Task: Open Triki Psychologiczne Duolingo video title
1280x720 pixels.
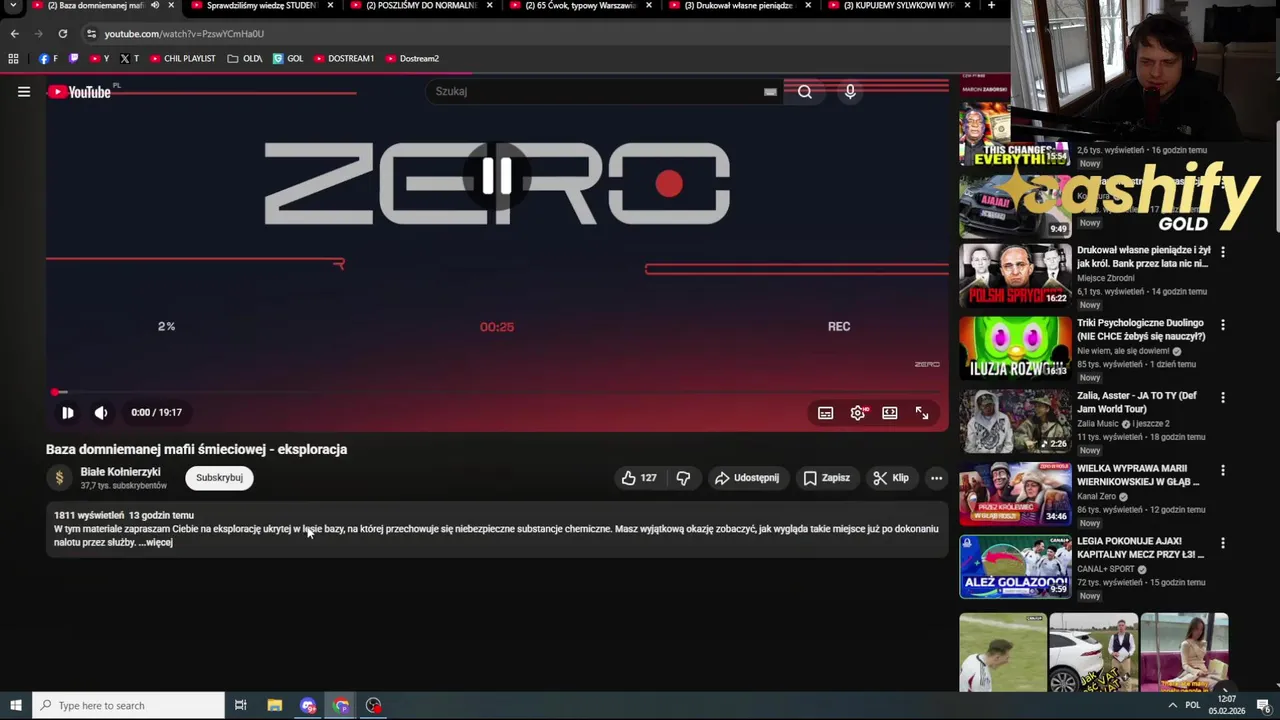Action: tap(1141, 330)
